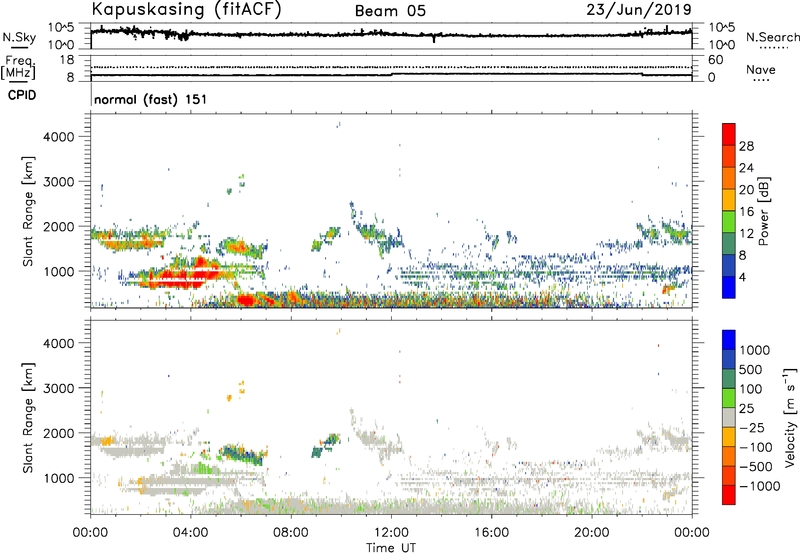Click the "08:00" time axis label
This screenshot has height=554, width=800.
pos(291,533)
